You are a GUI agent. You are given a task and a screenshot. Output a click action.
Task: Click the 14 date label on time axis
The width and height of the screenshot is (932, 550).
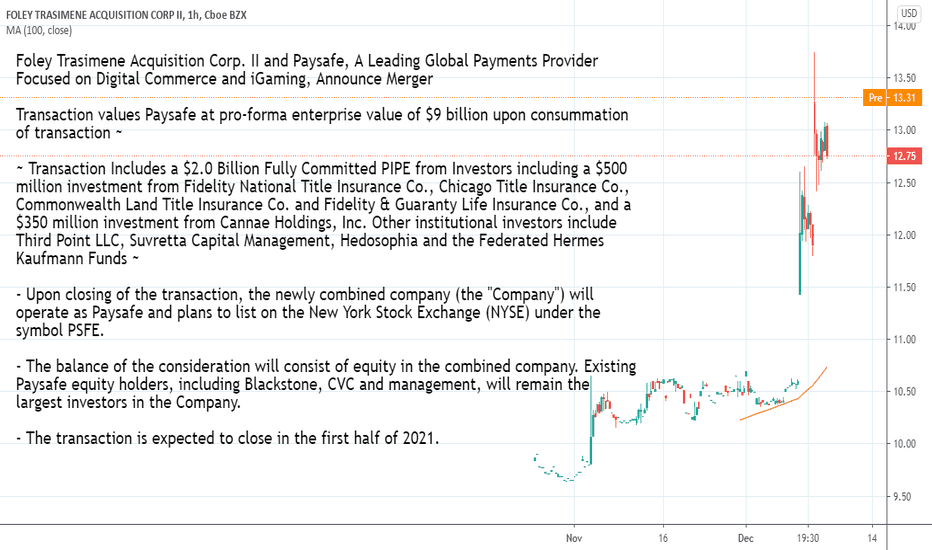tap(872, 538)
